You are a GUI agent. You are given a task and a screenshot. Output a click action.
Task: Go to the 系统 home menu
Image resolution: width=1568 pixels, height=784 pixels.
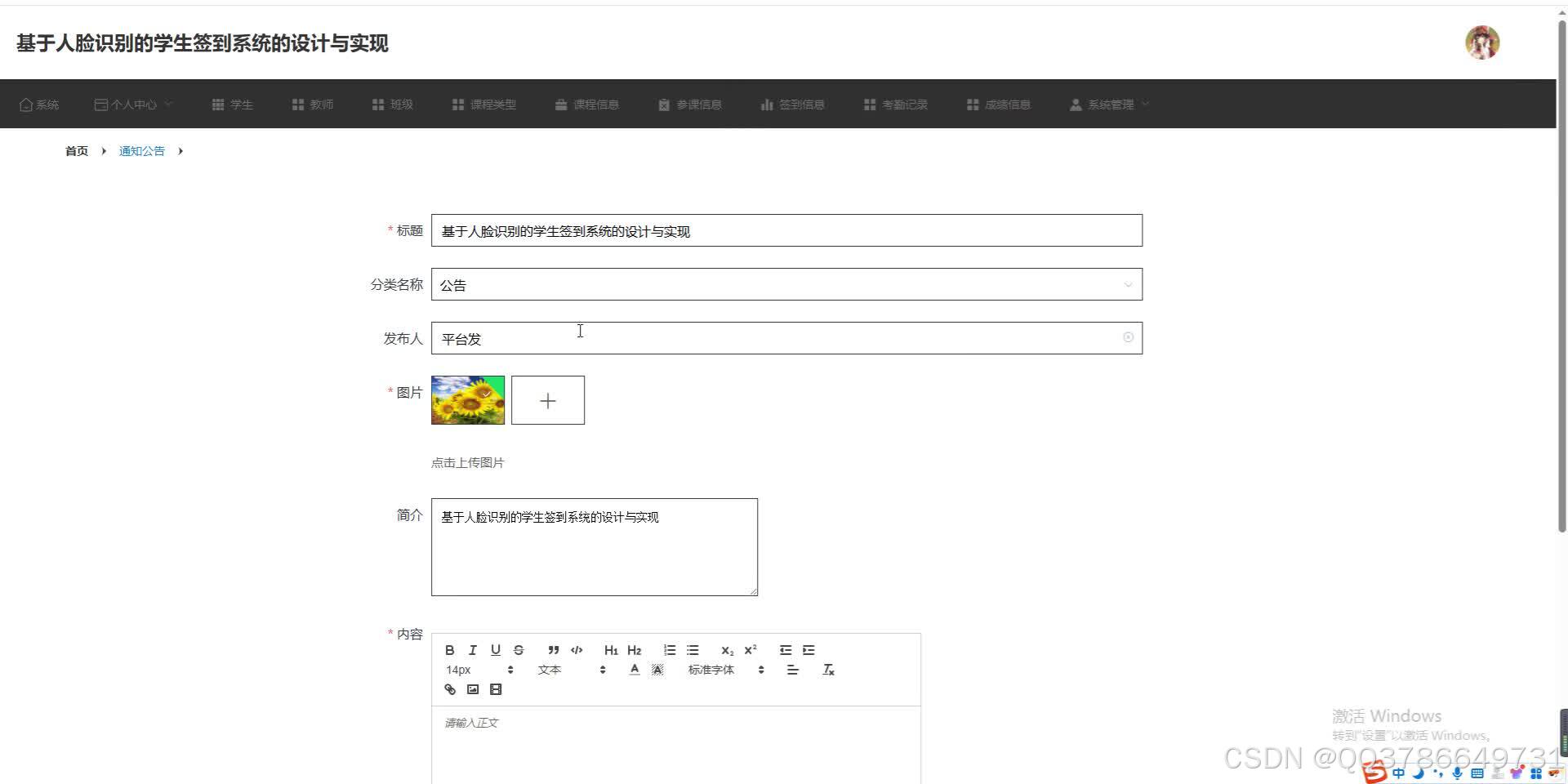(38, 105)
